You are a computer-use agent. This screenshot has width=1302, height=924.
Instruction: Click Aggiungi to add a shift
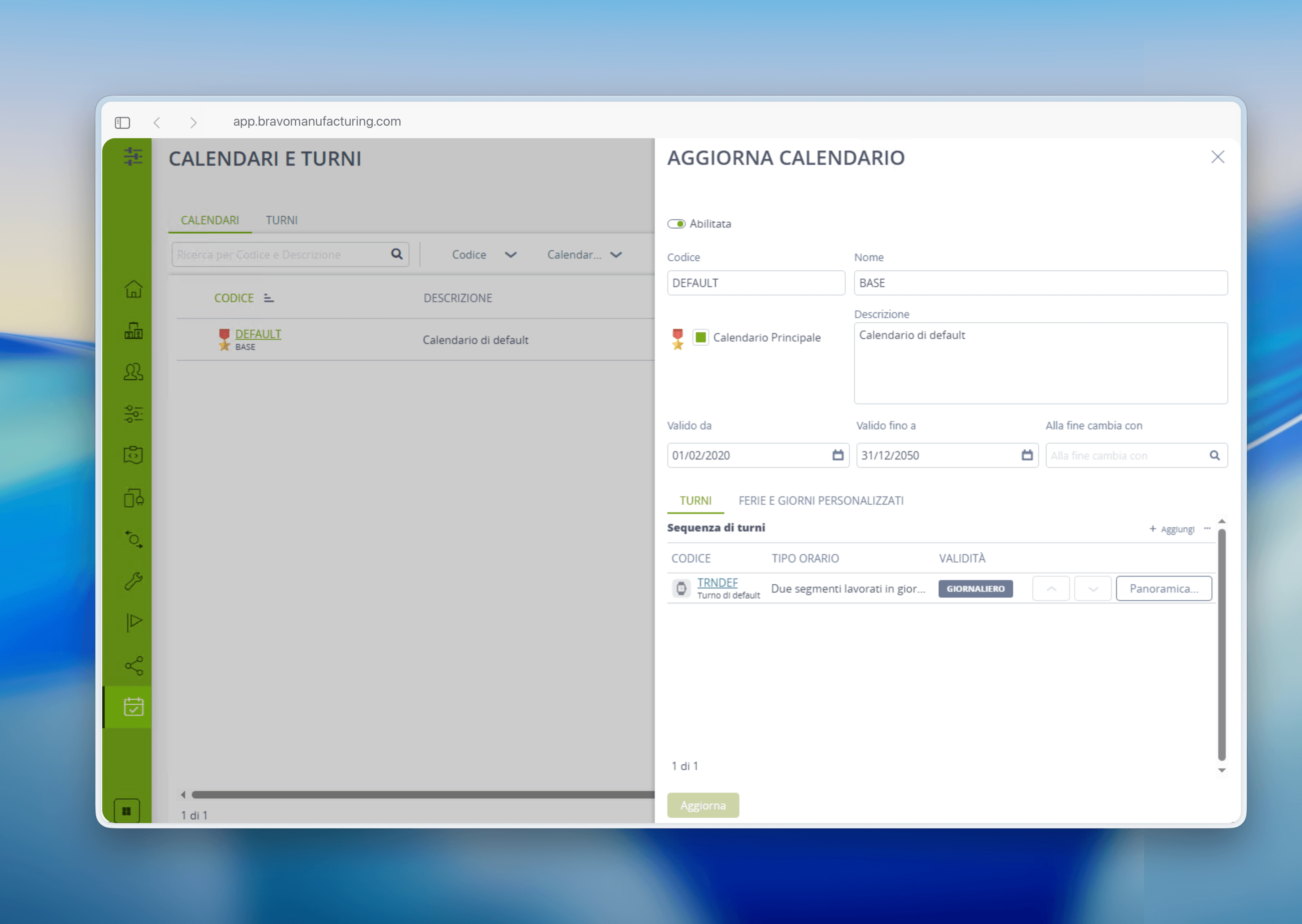[x=1172, y=529]
